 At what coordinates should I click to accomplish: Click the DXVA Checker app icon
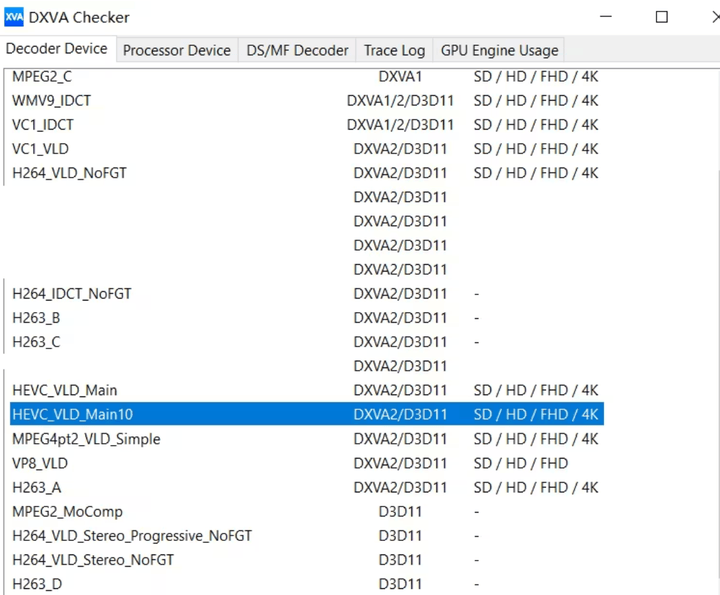coord(14,17)
